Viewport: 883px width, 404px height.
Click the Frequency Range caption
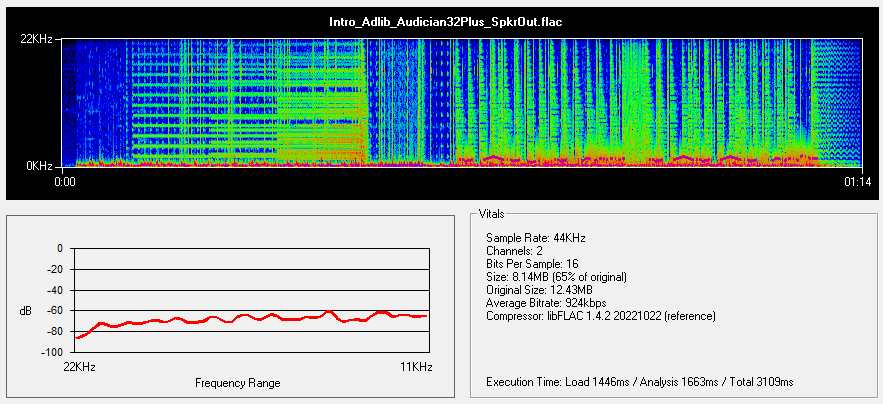click(237, 383)
